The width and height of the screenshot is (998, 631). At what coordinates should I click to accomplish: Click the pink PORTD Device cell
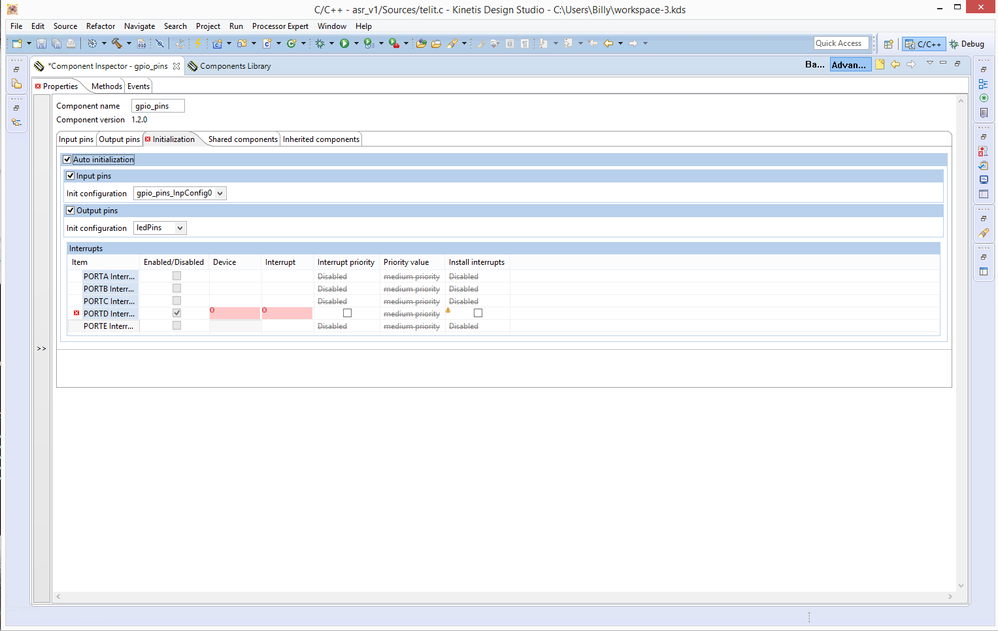(235, 313)
